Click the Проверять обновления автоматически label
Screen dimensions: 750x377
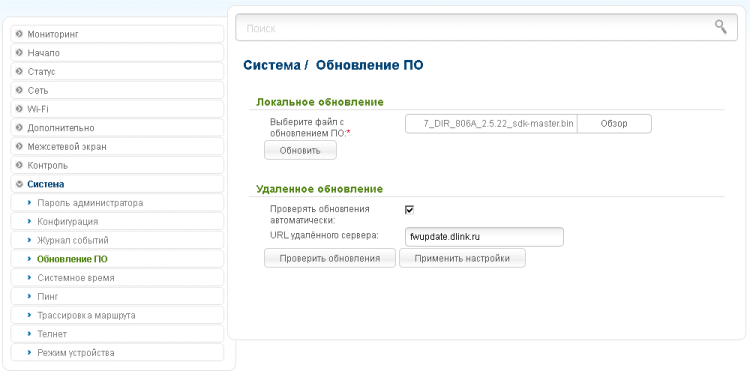coord(320,215)
